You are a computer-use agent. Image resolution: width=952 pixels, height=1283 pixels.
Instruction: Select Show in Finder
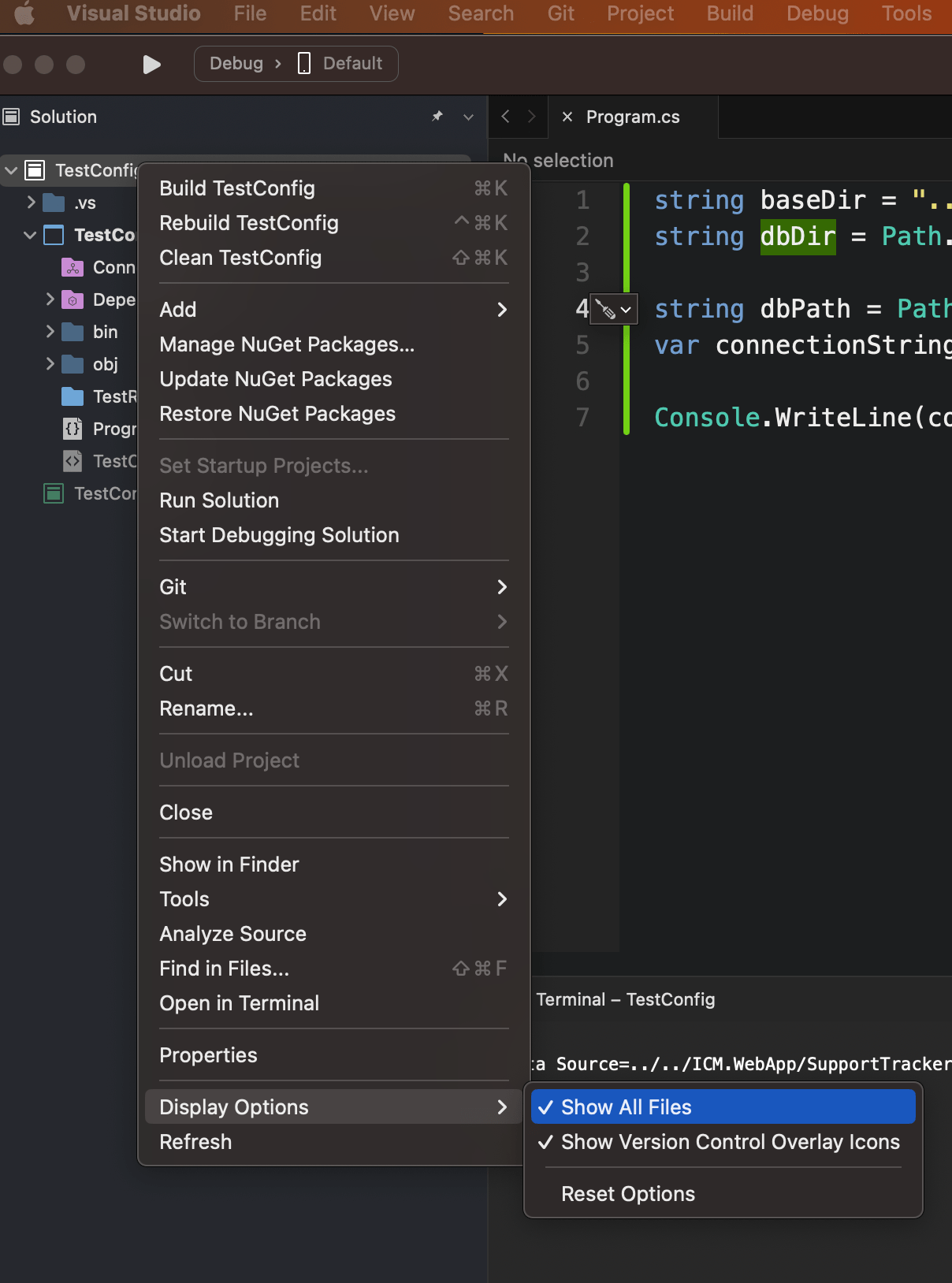[x=334, y=865]
